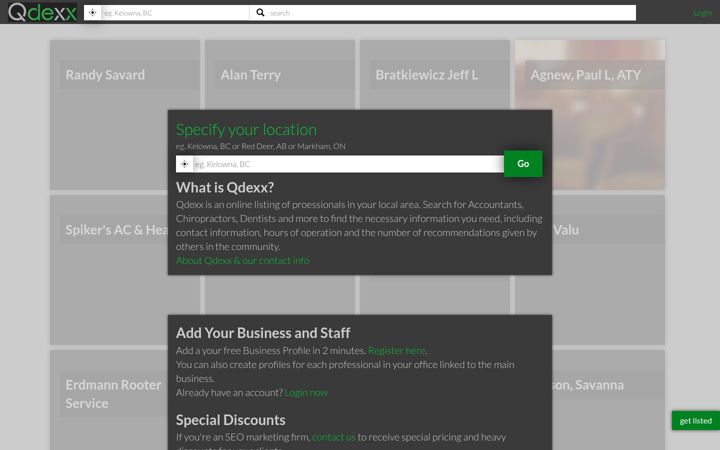Screen dimensions: 720x450
Task: Open the listing card ending in Savanna
Action: [x=608, y=400]
